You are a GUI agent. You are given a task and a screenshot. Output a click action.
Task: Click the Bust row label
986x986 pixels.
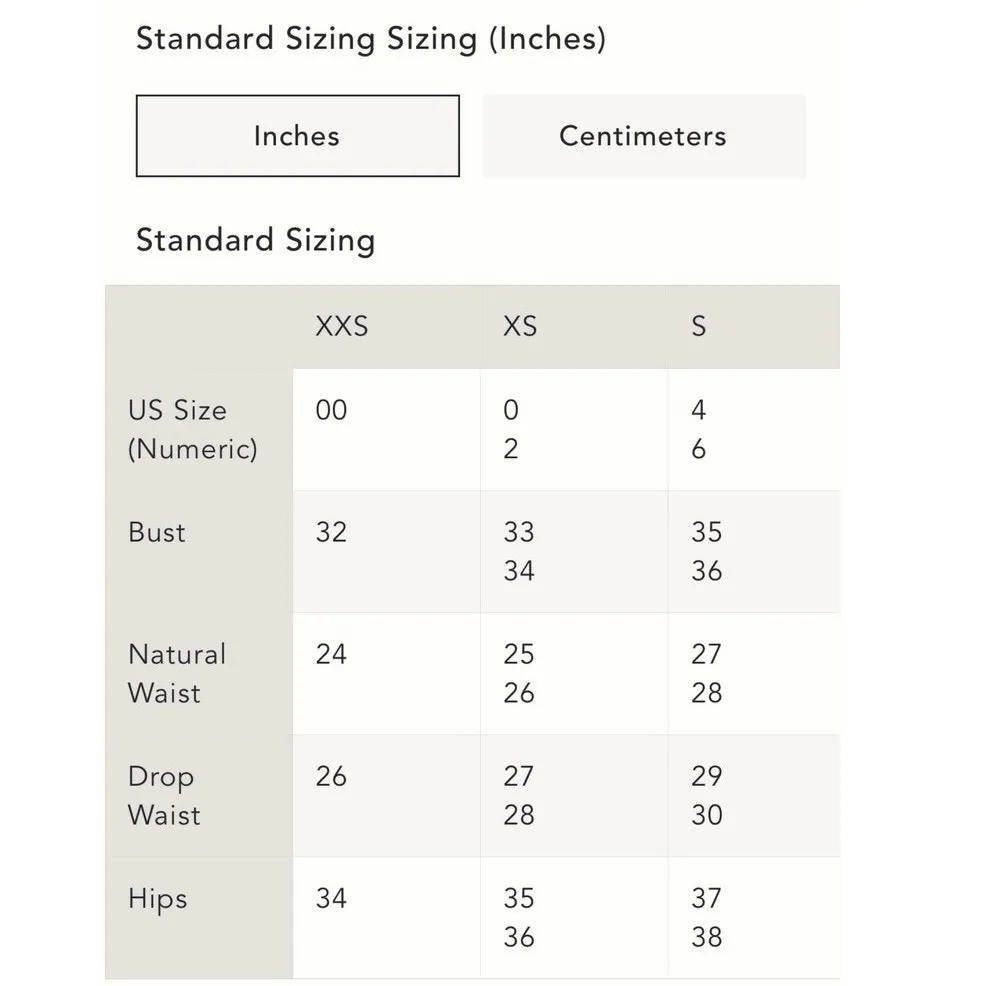157,532
